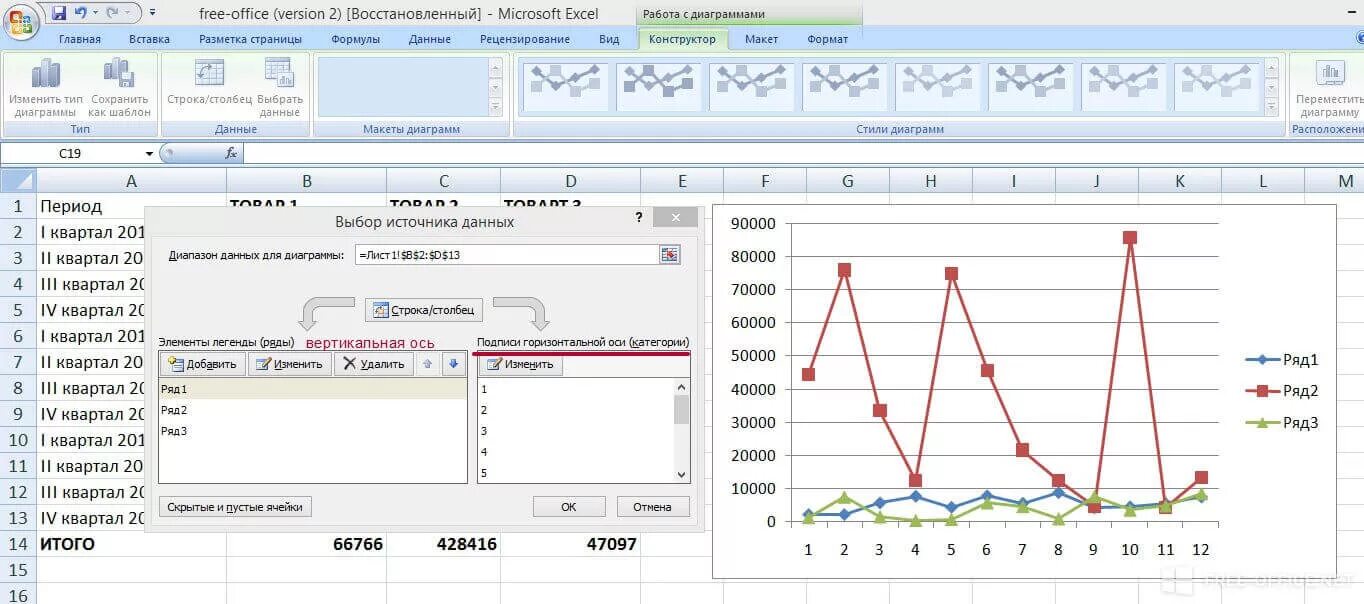Open dialog help question mark
1364x604 pixels.
[640, 218]
